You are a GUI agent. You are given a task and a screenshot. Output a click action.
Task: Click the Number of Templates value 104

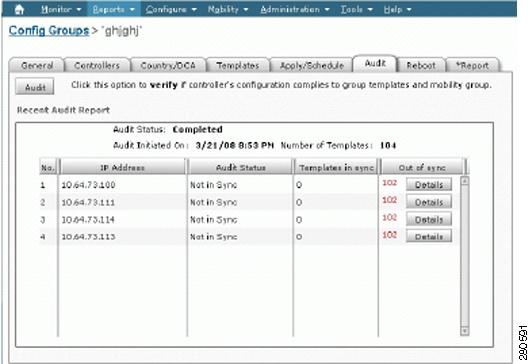(388, 145)
